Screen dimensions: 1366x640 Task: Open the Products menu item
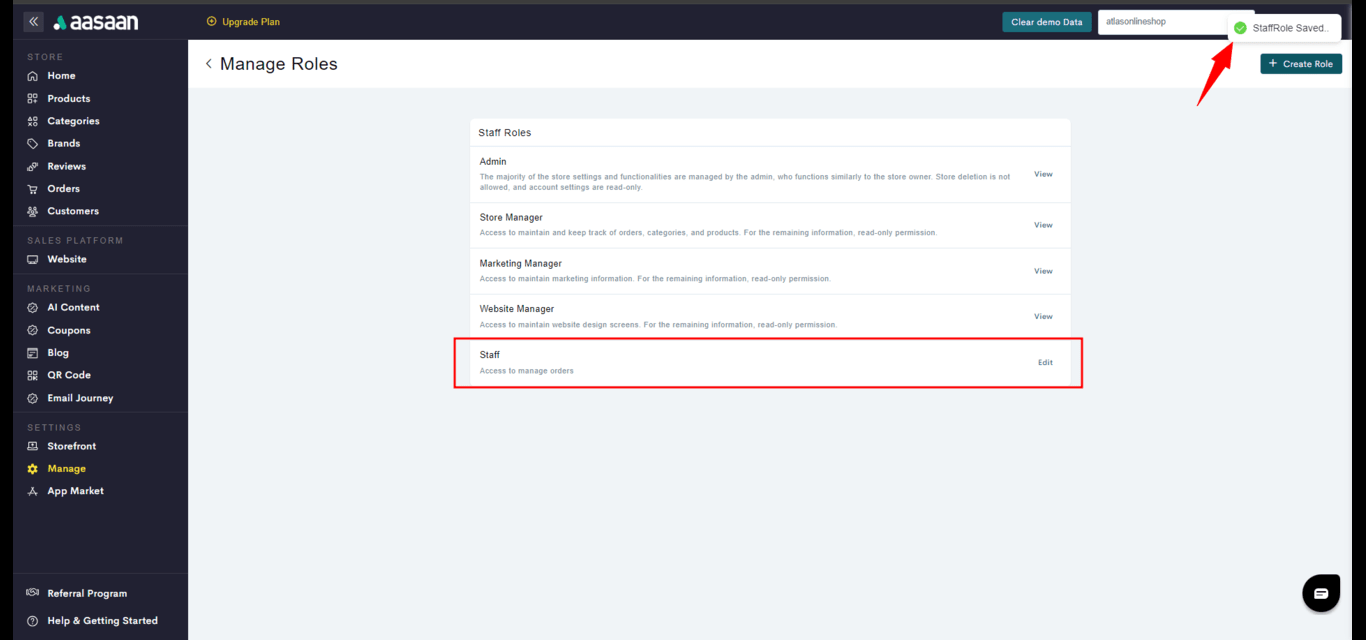point(68,99)
